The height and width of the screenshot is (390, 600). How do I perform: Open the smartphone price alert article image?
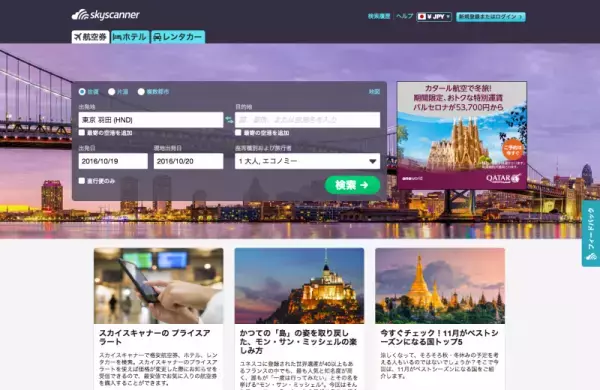click(x=158, y=286)
